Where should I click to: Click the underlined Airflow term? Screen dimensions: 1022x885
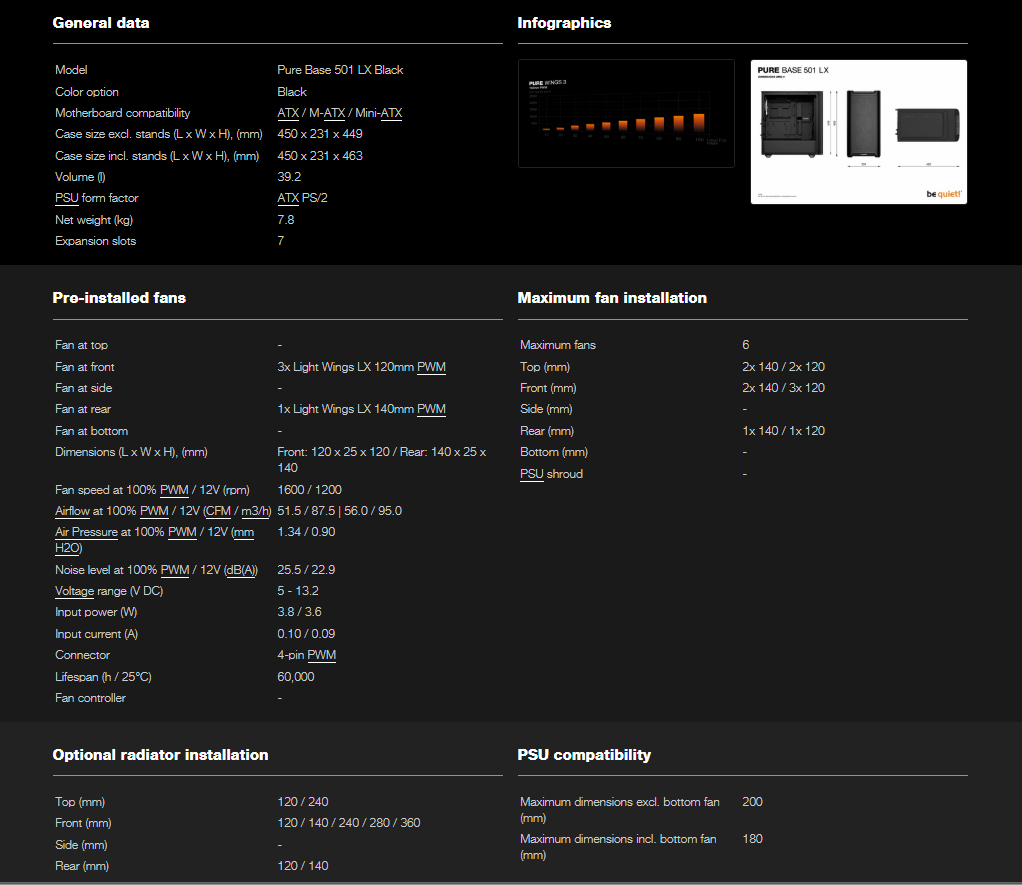[x=72, y=511]
